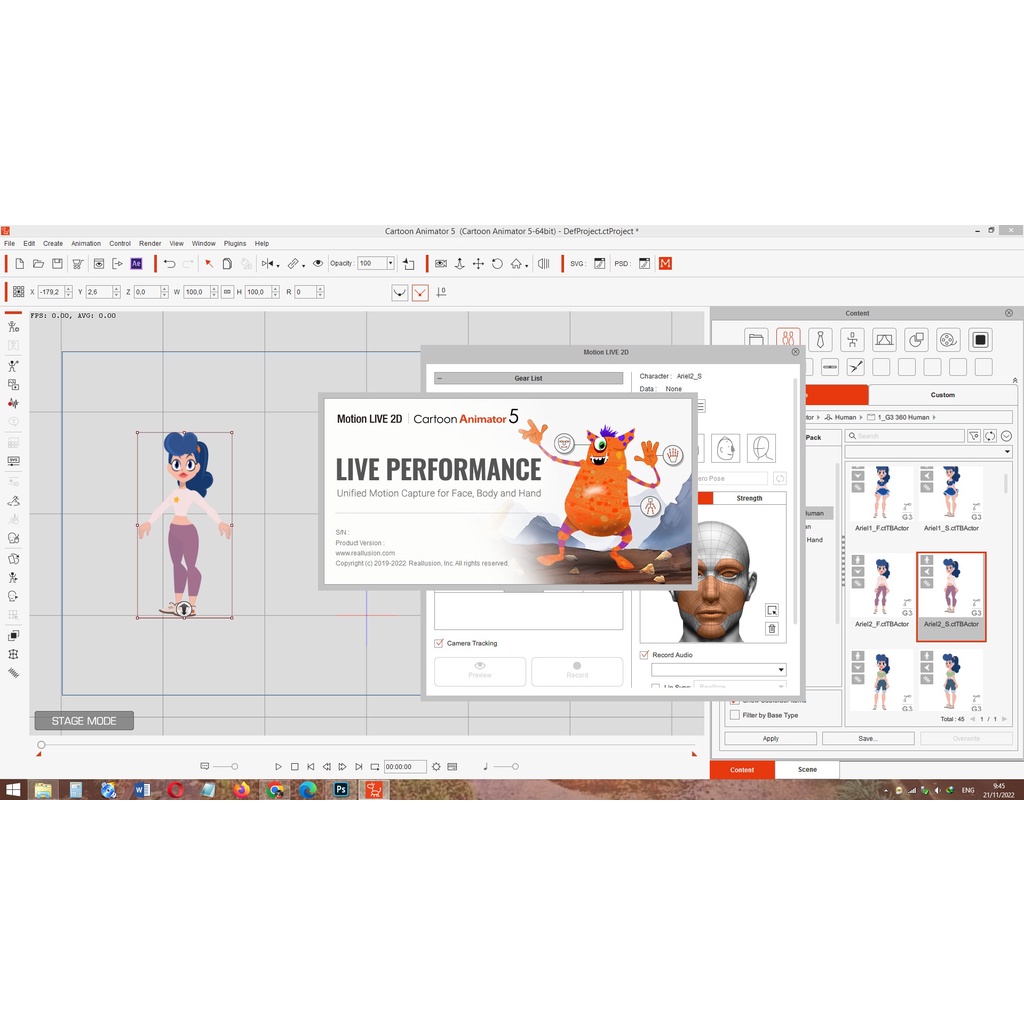Click the Content folder icon category

coord(756,340)
